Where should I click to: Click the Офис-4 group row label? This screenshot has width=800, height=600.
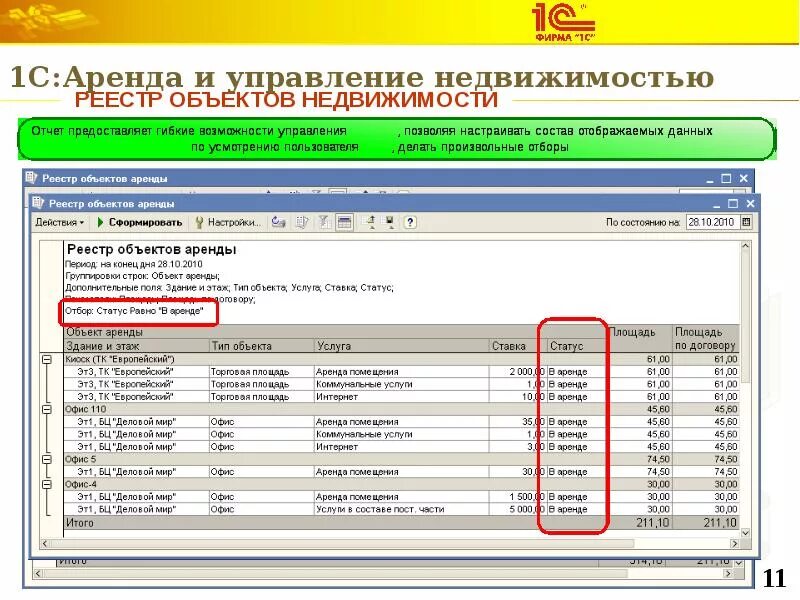pos(81,484)
